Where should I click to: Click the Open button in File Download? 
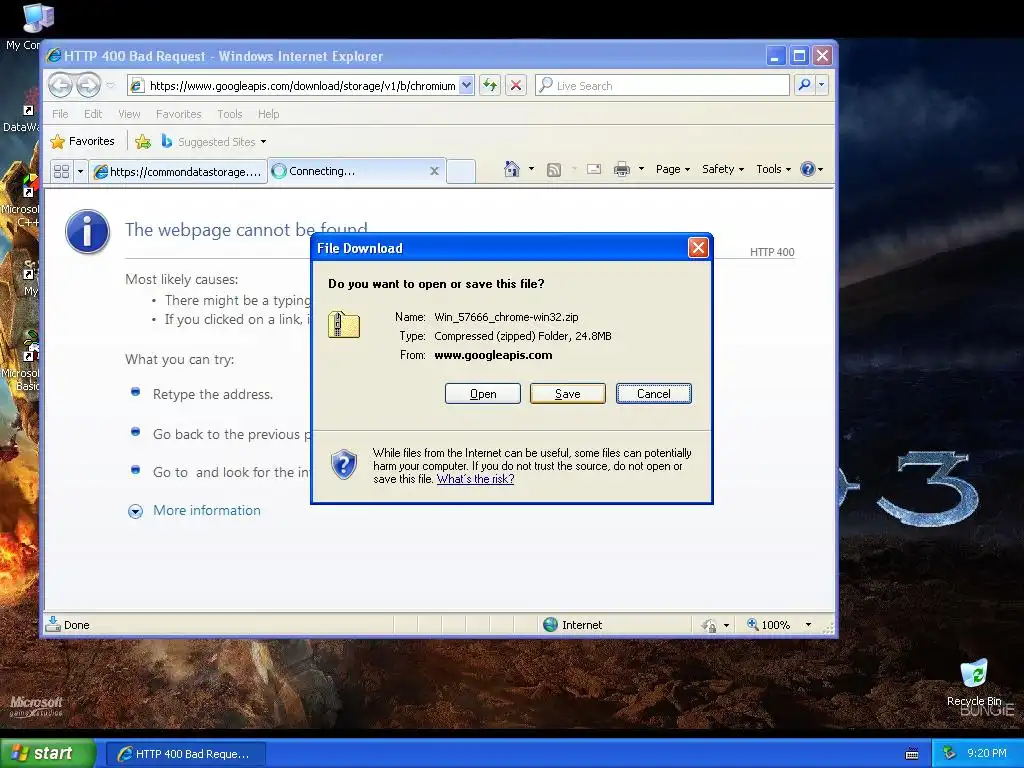click(483, 394)
